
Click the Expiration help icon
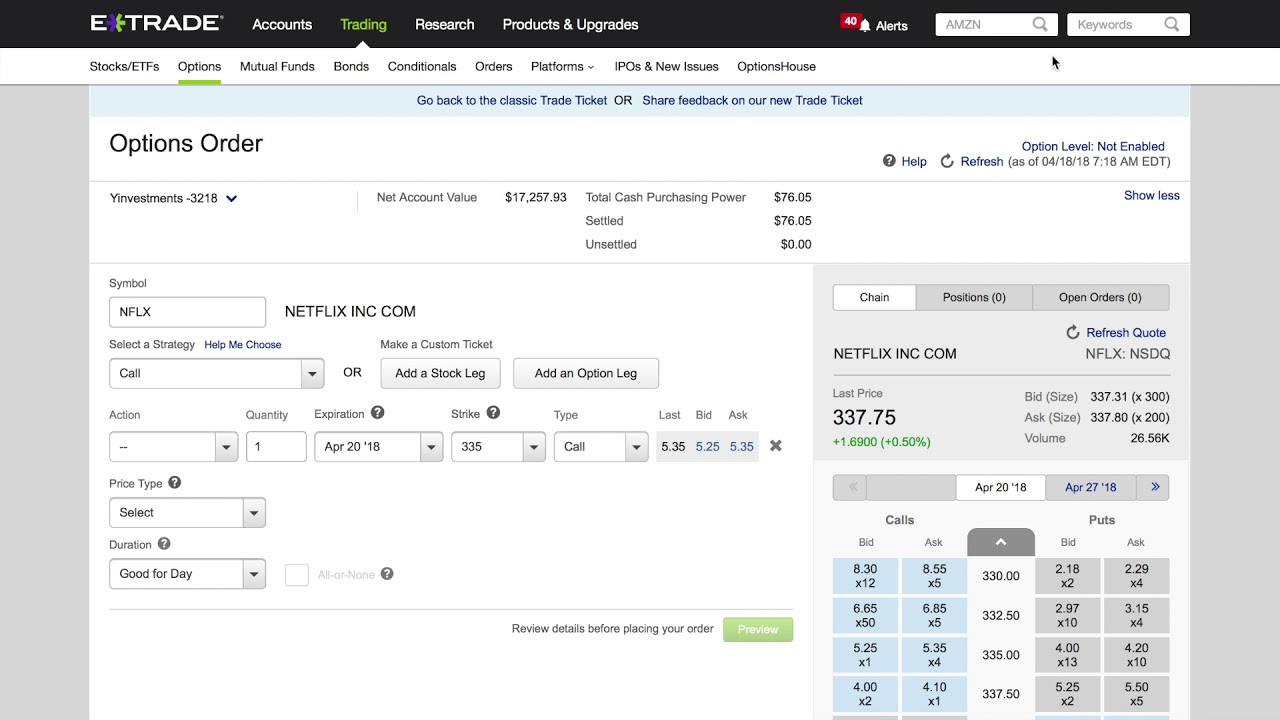pyautogui.click(x=377, y=413)
